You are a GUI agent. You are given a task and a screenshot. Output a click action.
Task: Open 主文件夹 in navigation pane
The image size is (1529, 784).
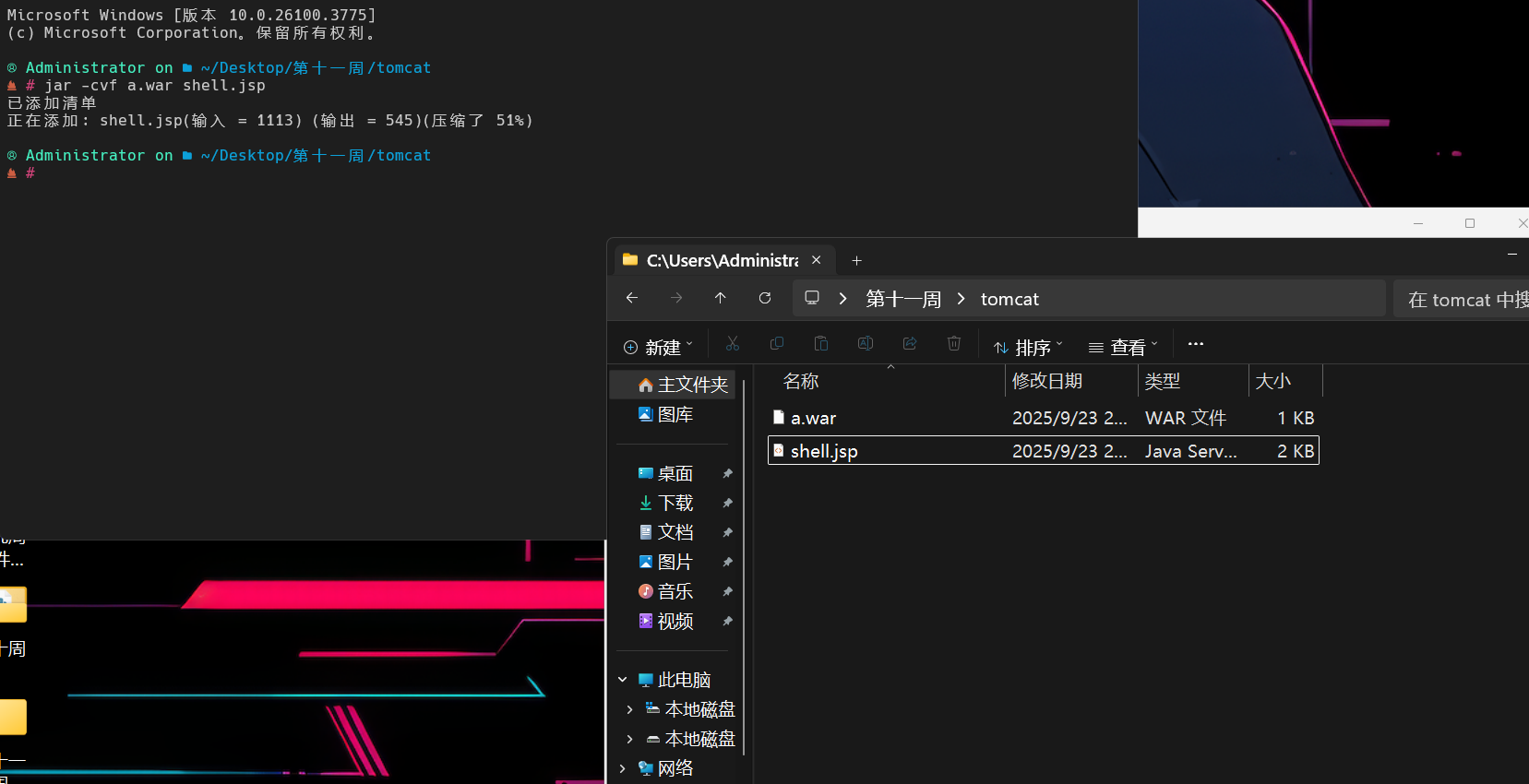(x=674, y=385)
